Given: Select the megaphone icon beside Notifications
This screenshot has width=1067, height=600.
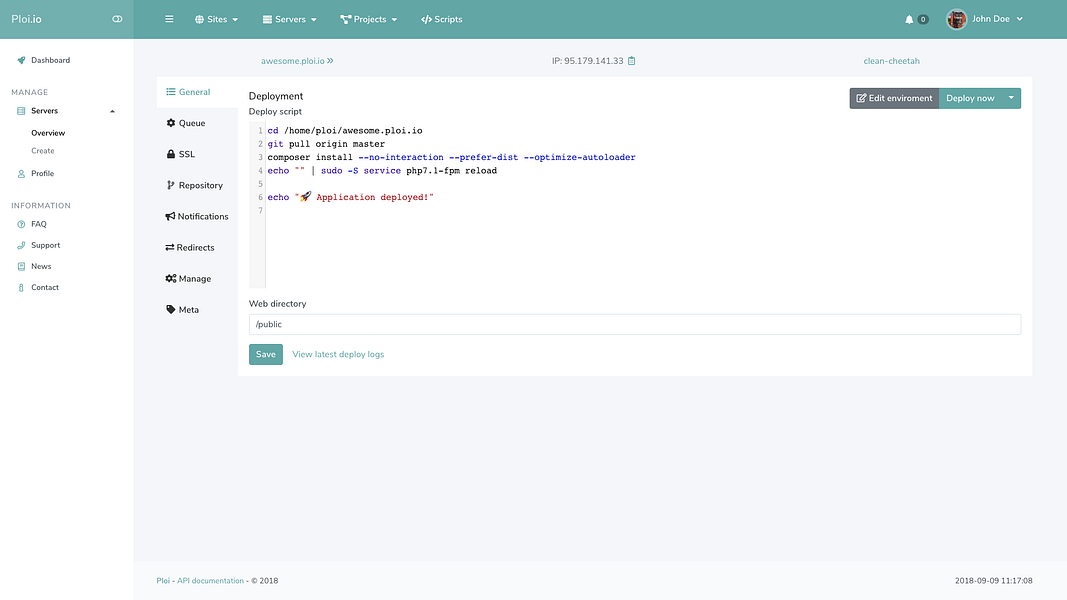Looking at the screenshot, I should 169,216.
